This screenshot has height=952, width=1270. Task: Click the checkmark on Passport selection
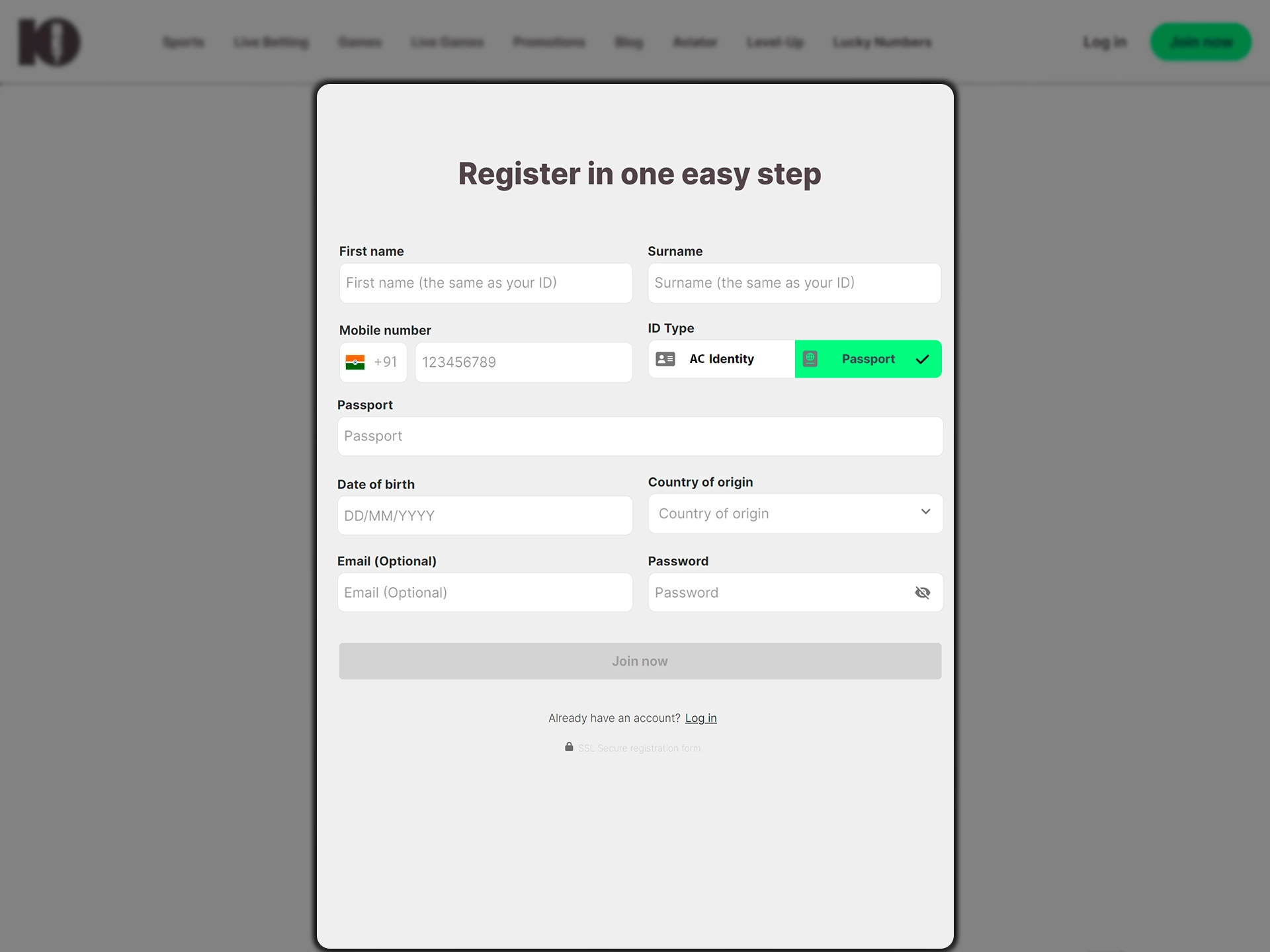pos(921,359)
